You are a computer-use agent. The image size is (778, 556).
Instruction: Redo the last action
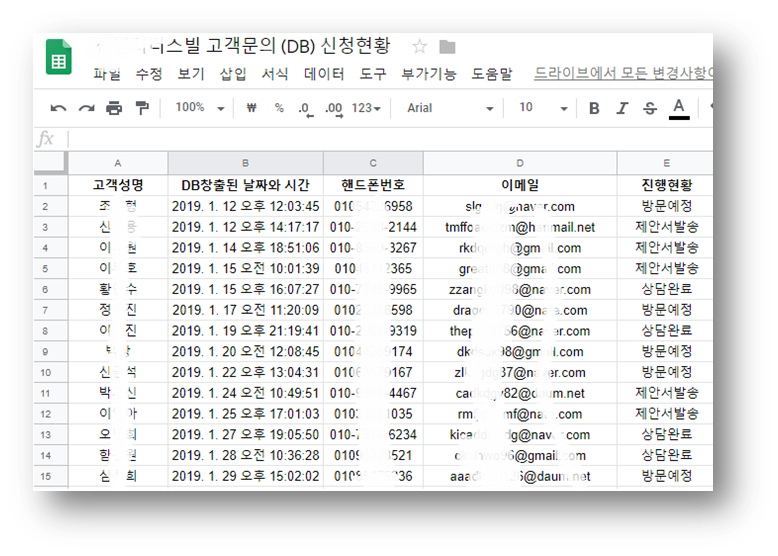tap(86, 108)
